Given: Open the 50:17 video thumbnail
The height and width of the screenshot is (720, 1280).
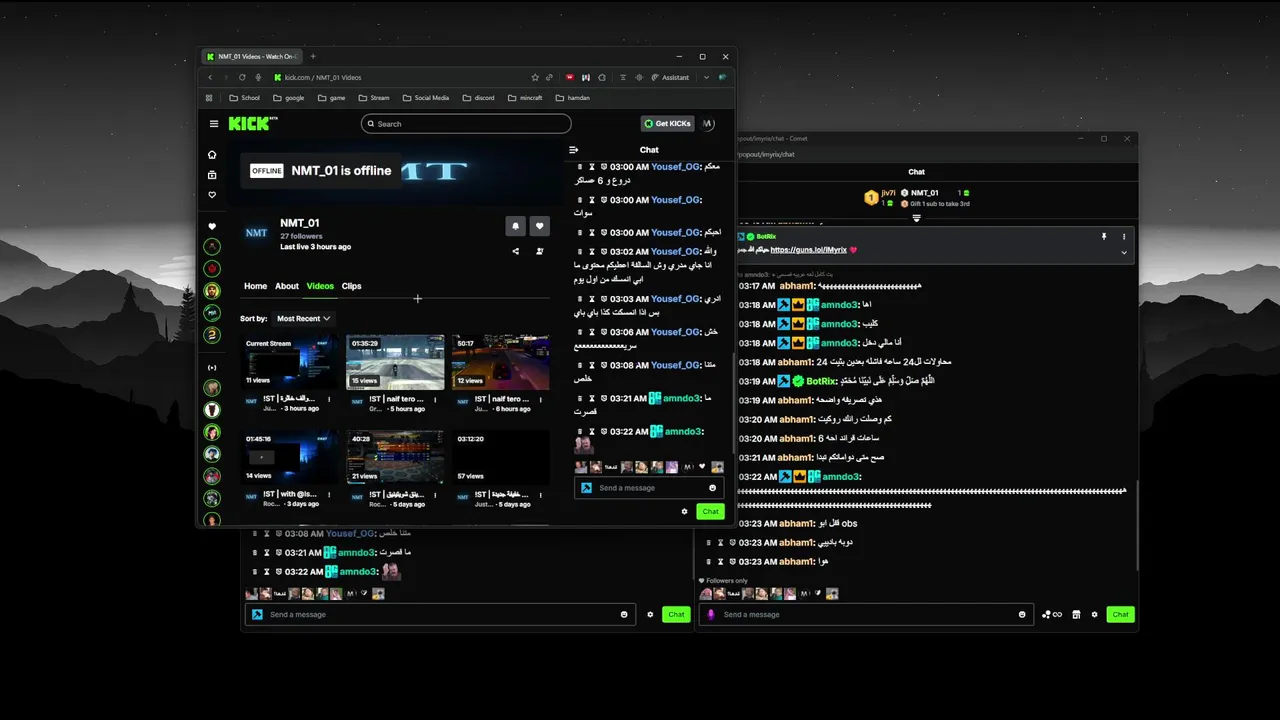Looking at the screenshot, I should [x=500, y=362].
